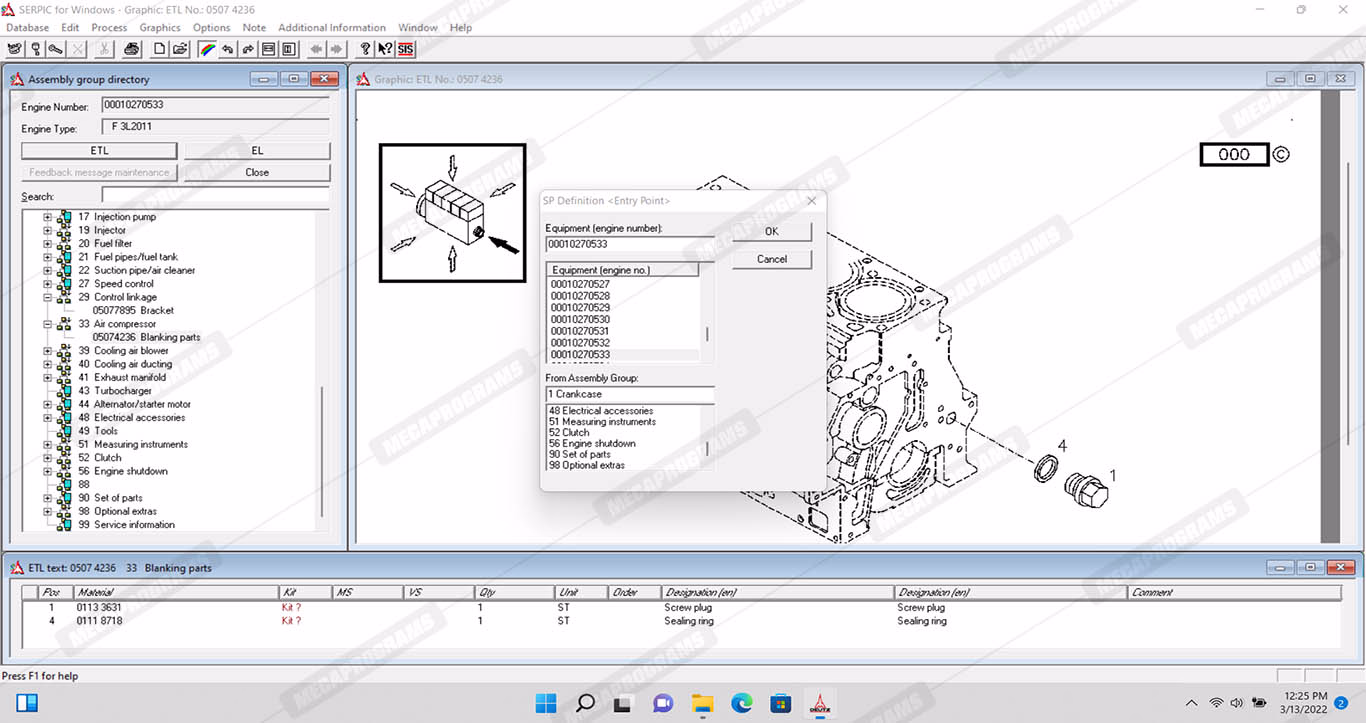The height and width of the screenshot is (723, 1366).
Task: Click the node icon beside 17 Injection pump
Action: (65, 217)
